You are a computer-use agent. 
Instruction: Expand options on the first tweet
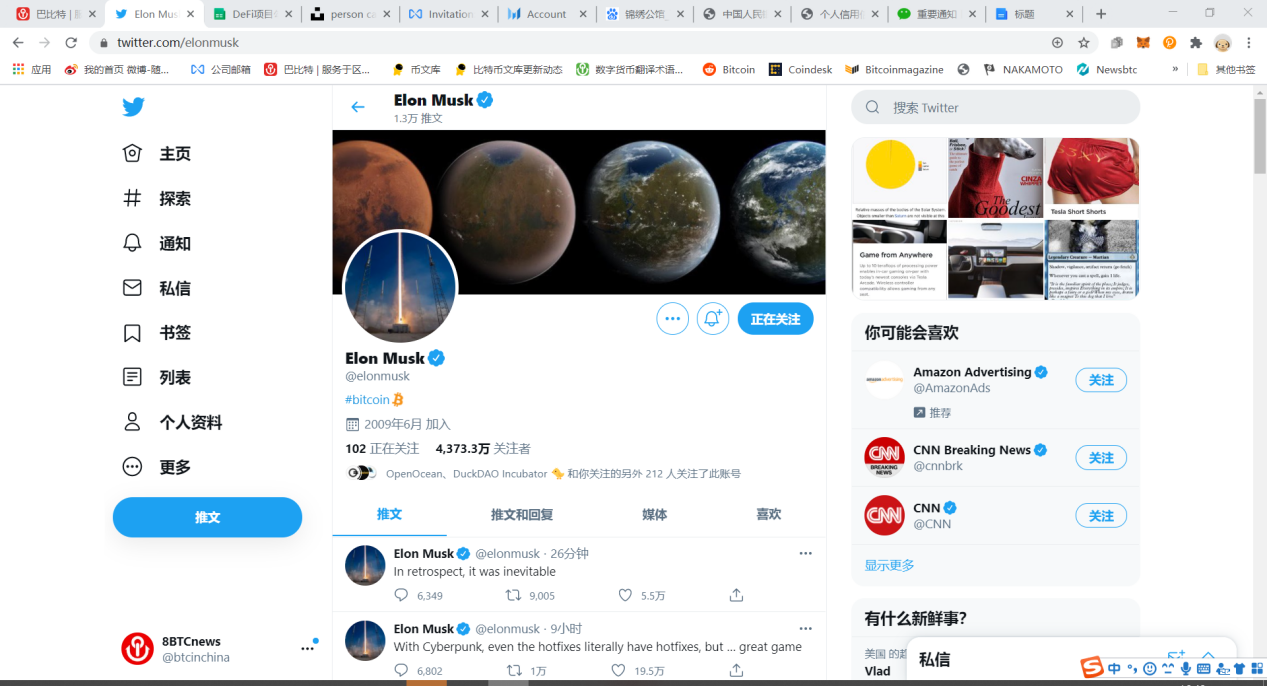(x=805, y=553)
